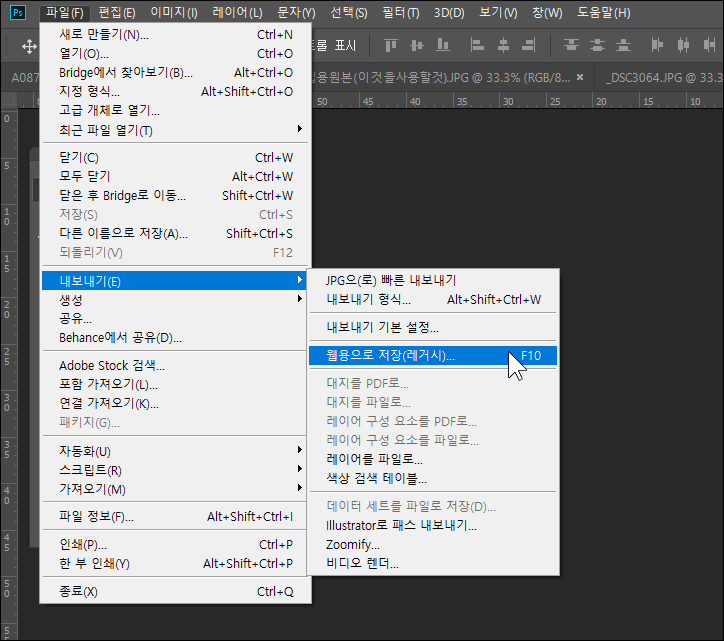Open the 보기(V) menu

coord(498,12)
